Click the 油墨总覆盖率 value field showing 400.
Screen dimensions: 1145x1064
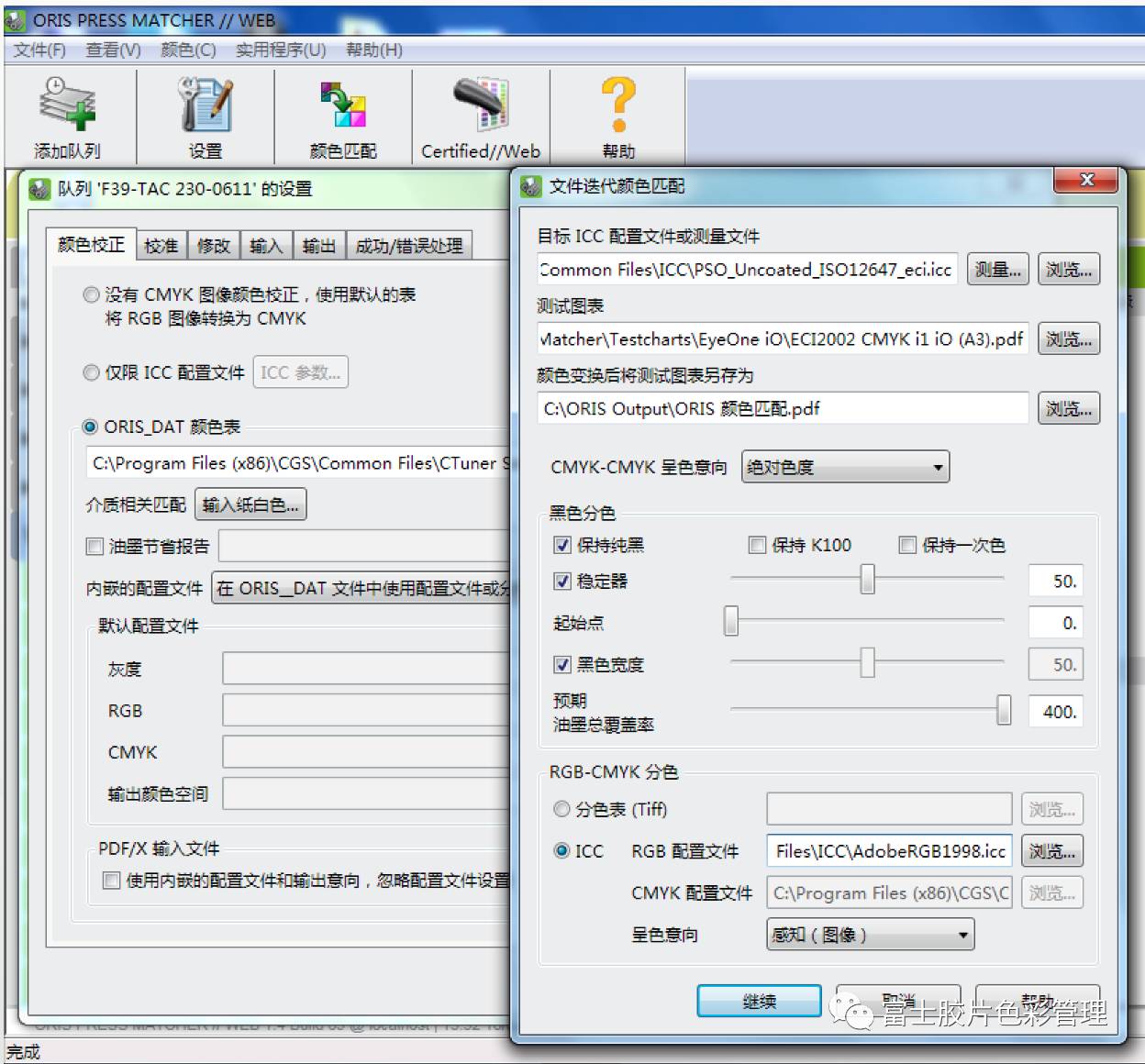point(1055,712)
